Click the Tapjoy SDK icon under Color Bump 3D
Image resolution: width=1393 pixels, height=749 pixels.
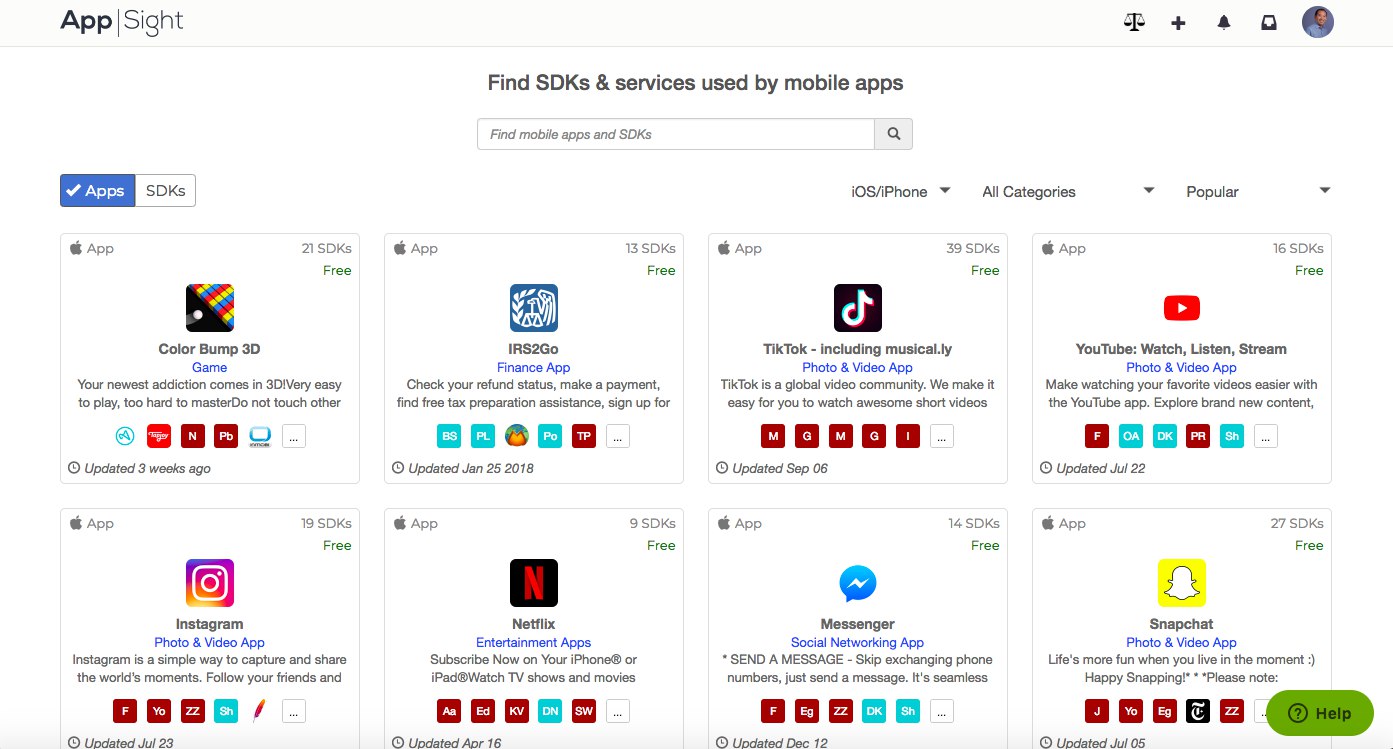click(x=159, y=436)
